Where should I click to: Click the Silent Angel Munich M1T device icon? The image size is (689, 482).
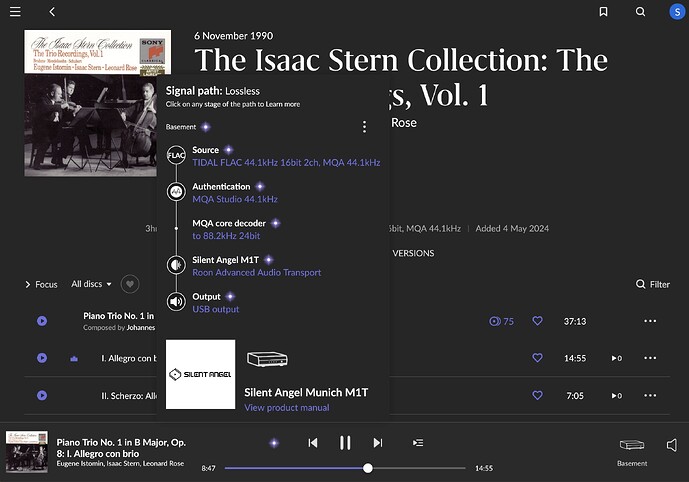click(x=267, y=359)
